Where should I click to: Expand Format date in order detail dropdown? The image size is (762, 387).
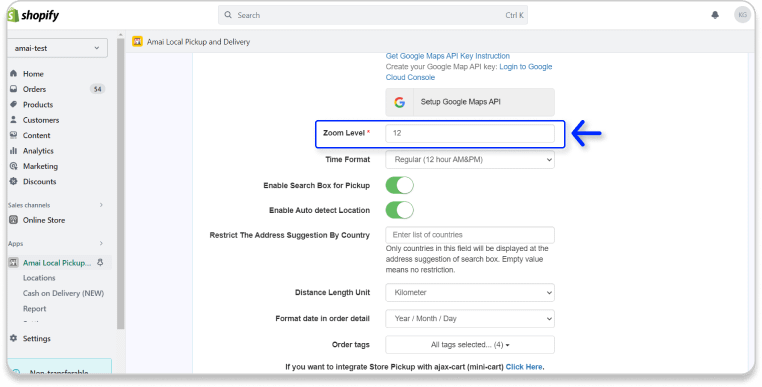pyautogui.click(x=470, y=318)
